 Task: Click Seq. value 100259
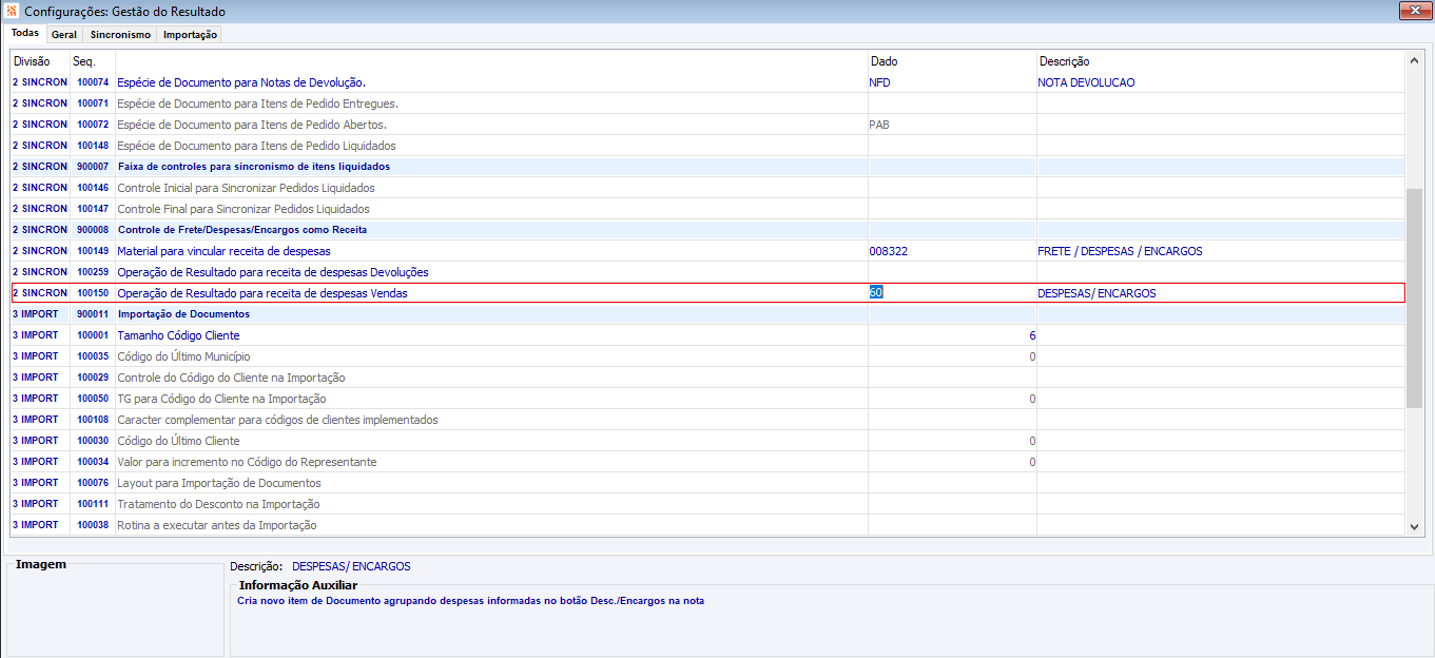[92, 272]
